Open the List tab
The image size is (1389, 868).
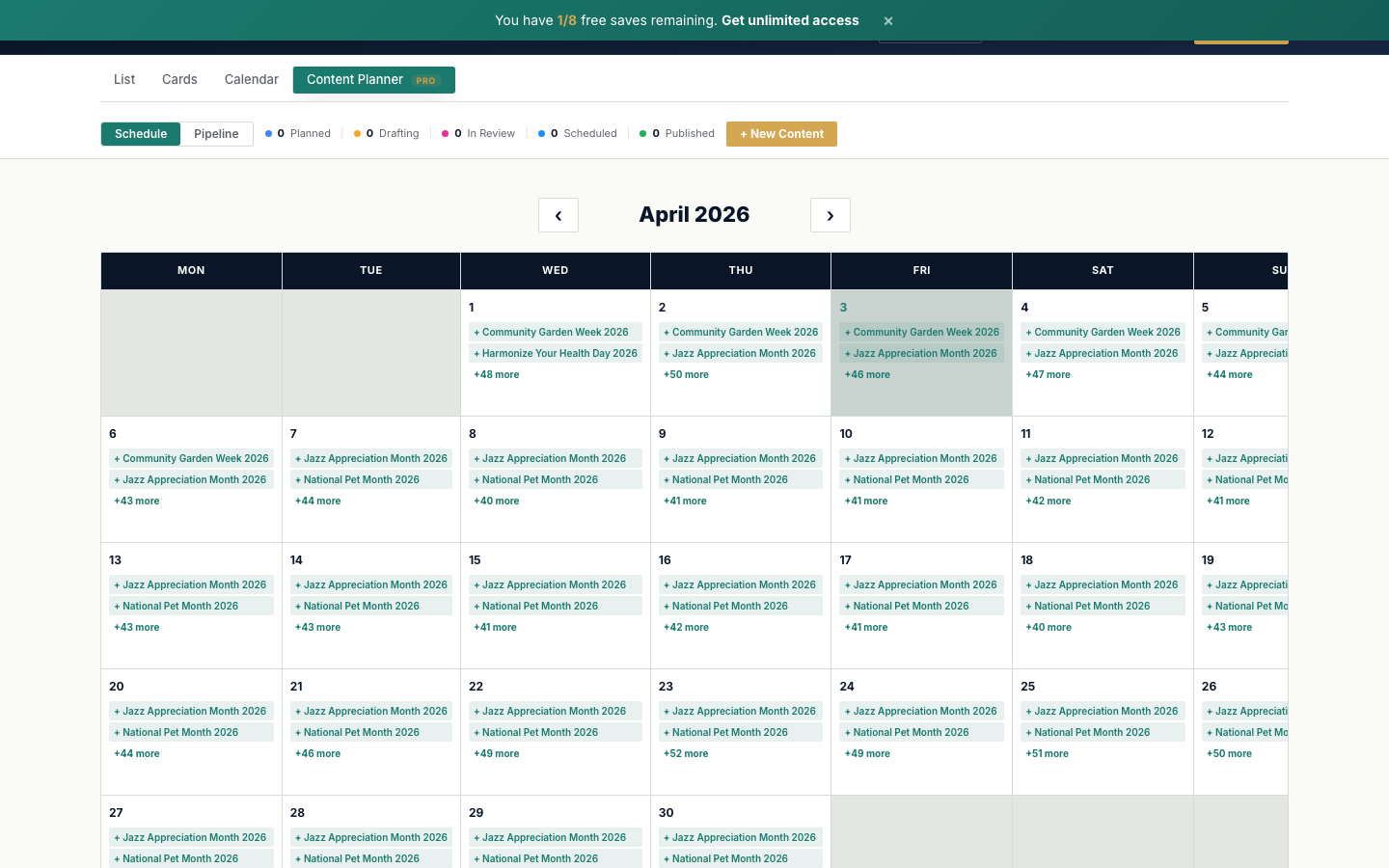(123, 79)
